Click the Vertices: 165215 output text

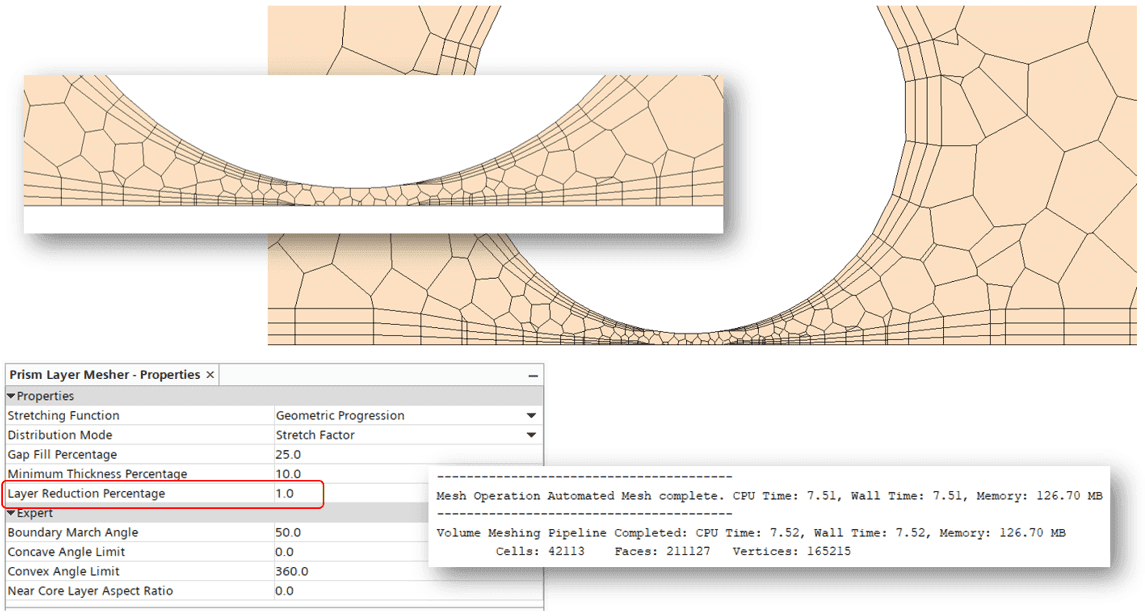792,551
